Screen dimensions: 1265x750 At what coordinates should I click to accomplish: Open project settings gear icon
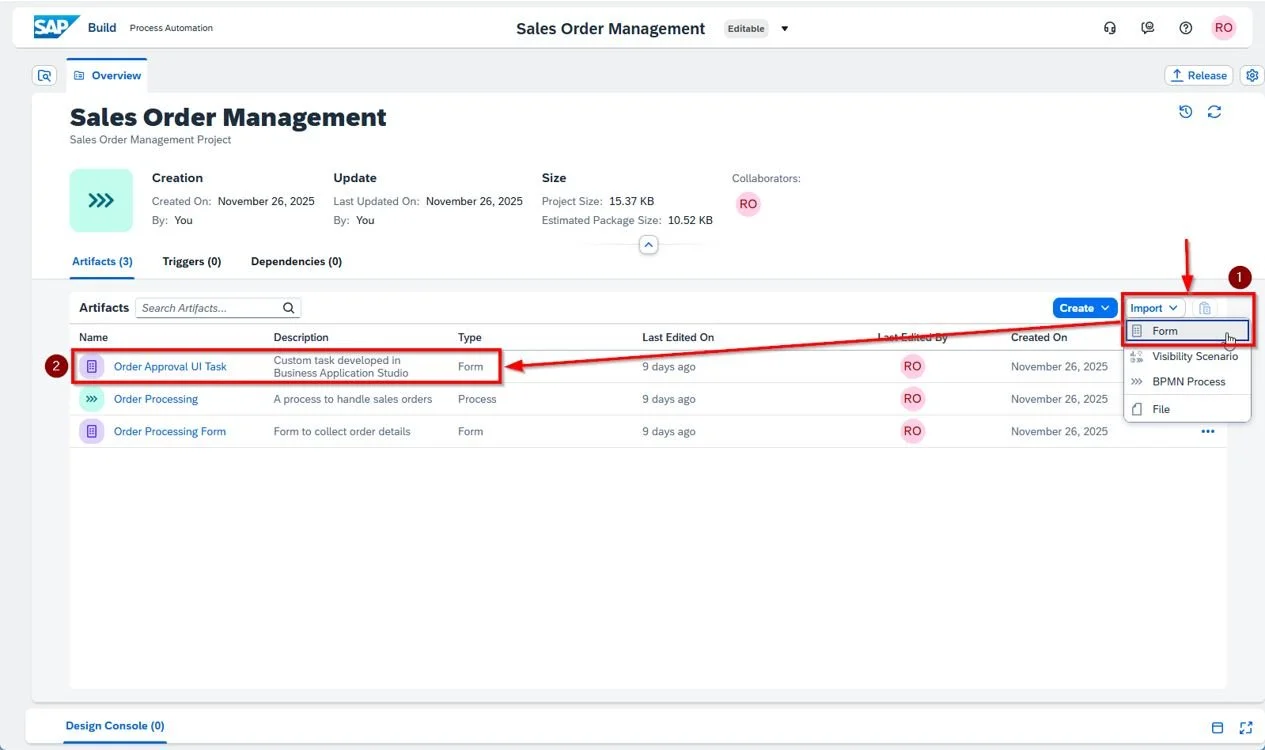(x=1251, y=75)
